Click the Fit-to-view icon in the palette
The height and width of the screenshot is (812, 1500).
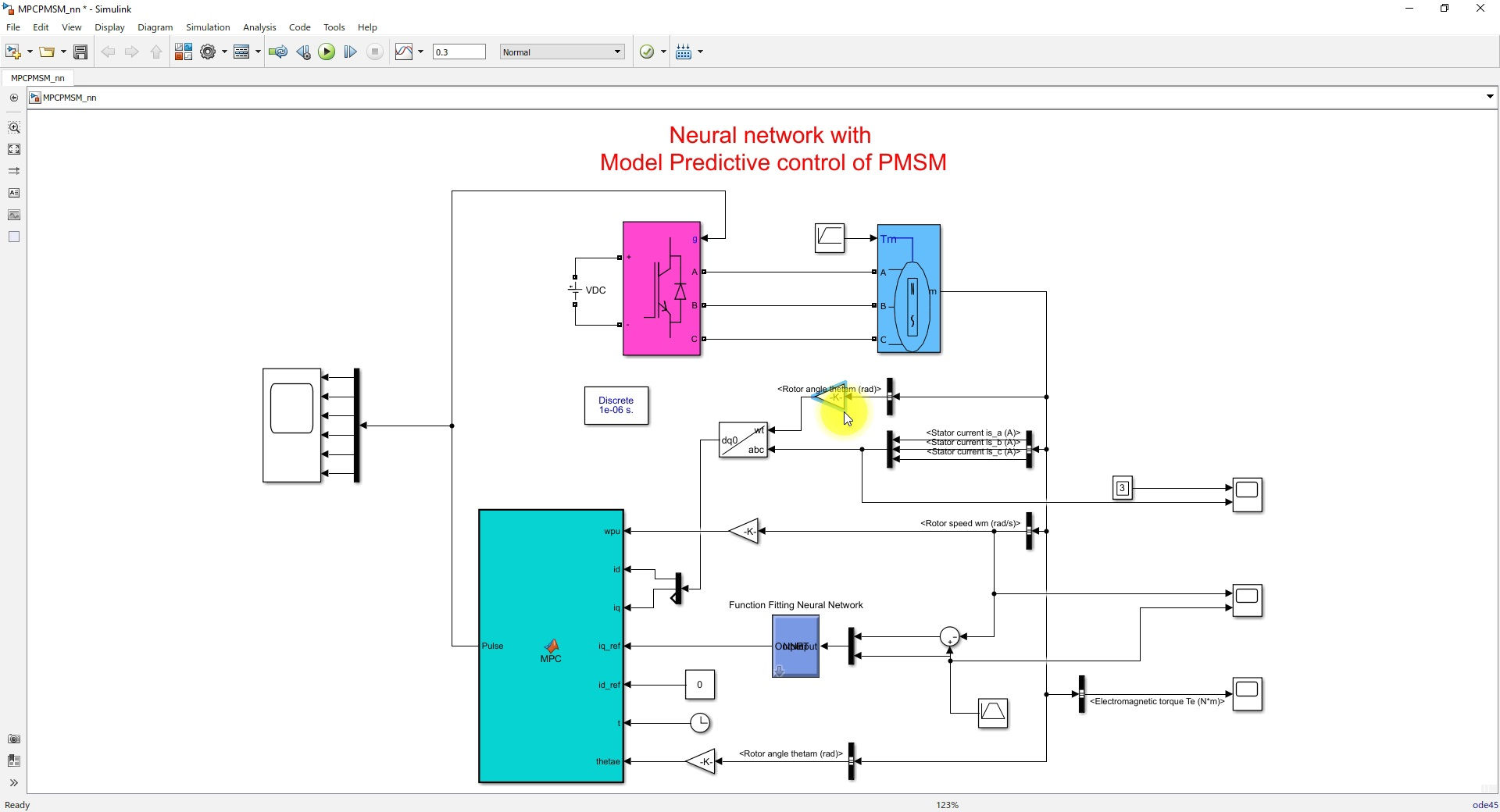point(14,149)
